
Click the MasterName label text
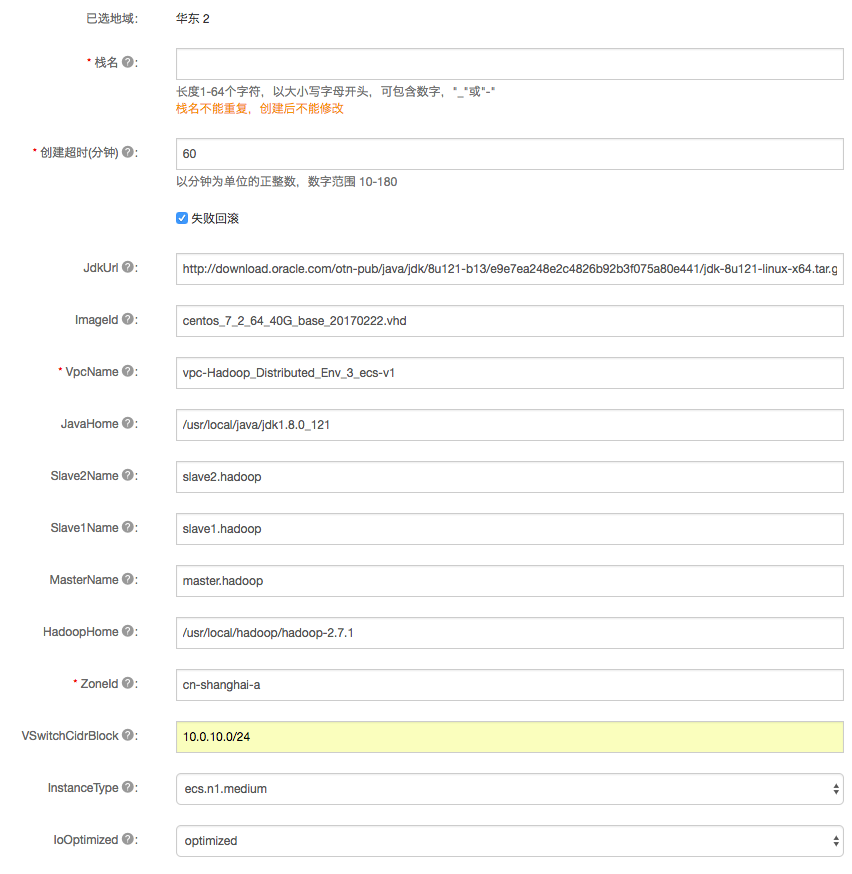click(84, 580)
